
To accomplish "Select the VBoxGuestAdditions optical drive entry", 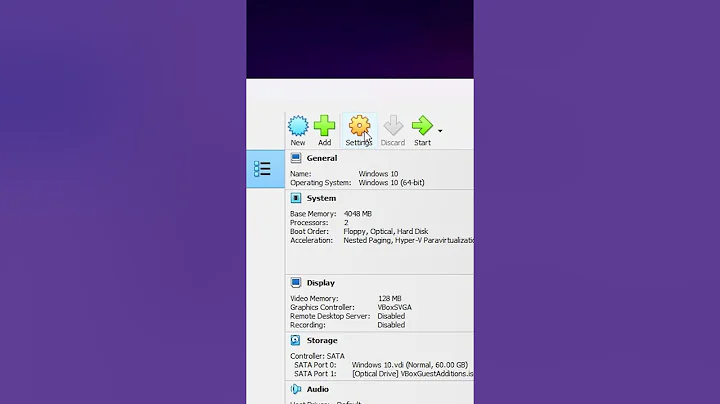I will (413, 374).
